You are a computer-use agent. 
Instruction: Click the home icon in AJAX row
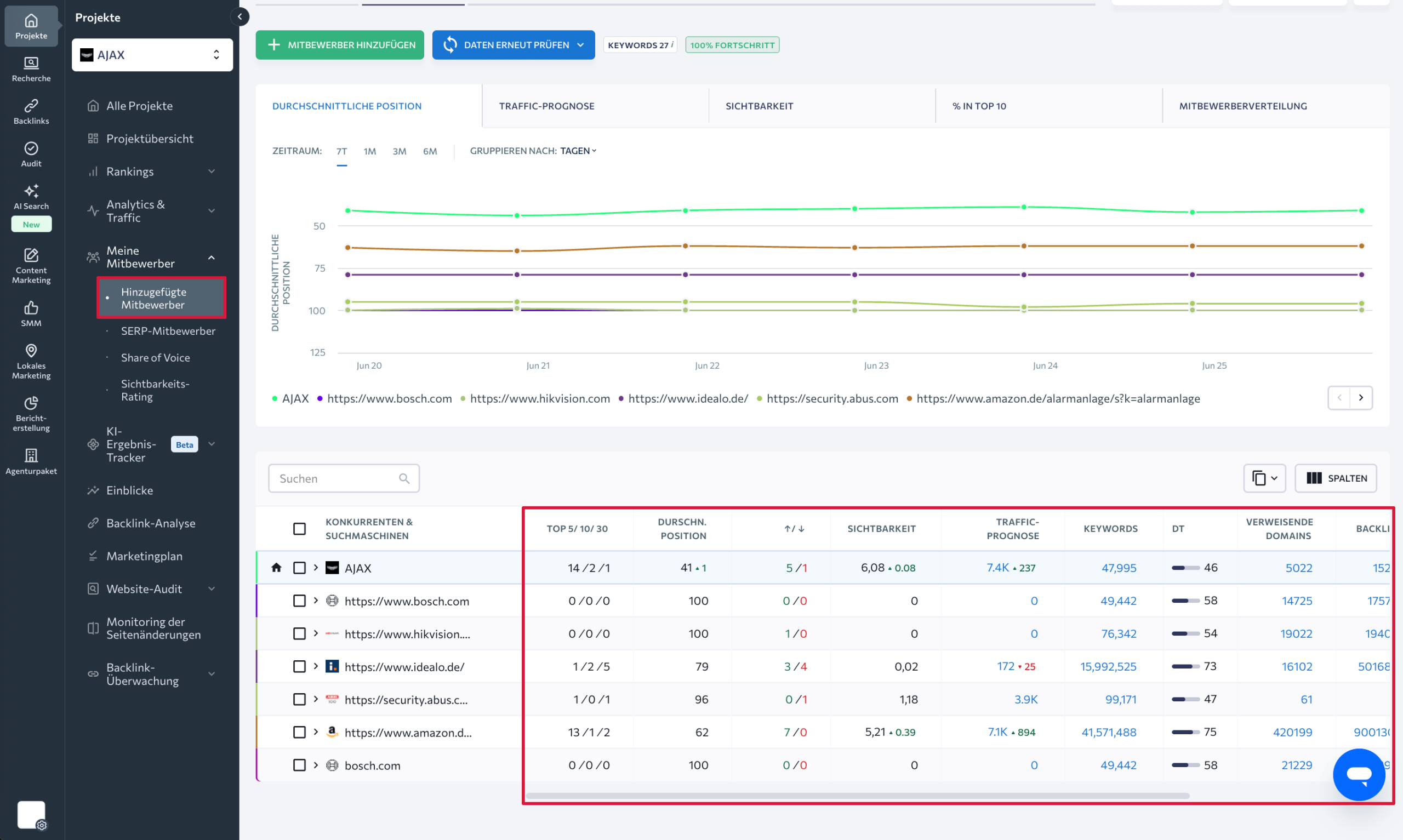click(x=276, y=567)
